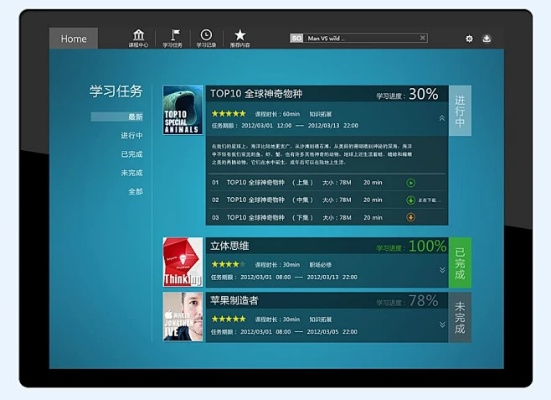This screenshot has height=400, width=551.
Task: Collapse the TOP10 全球神奇物种 course details
Action: coord(442,118)
